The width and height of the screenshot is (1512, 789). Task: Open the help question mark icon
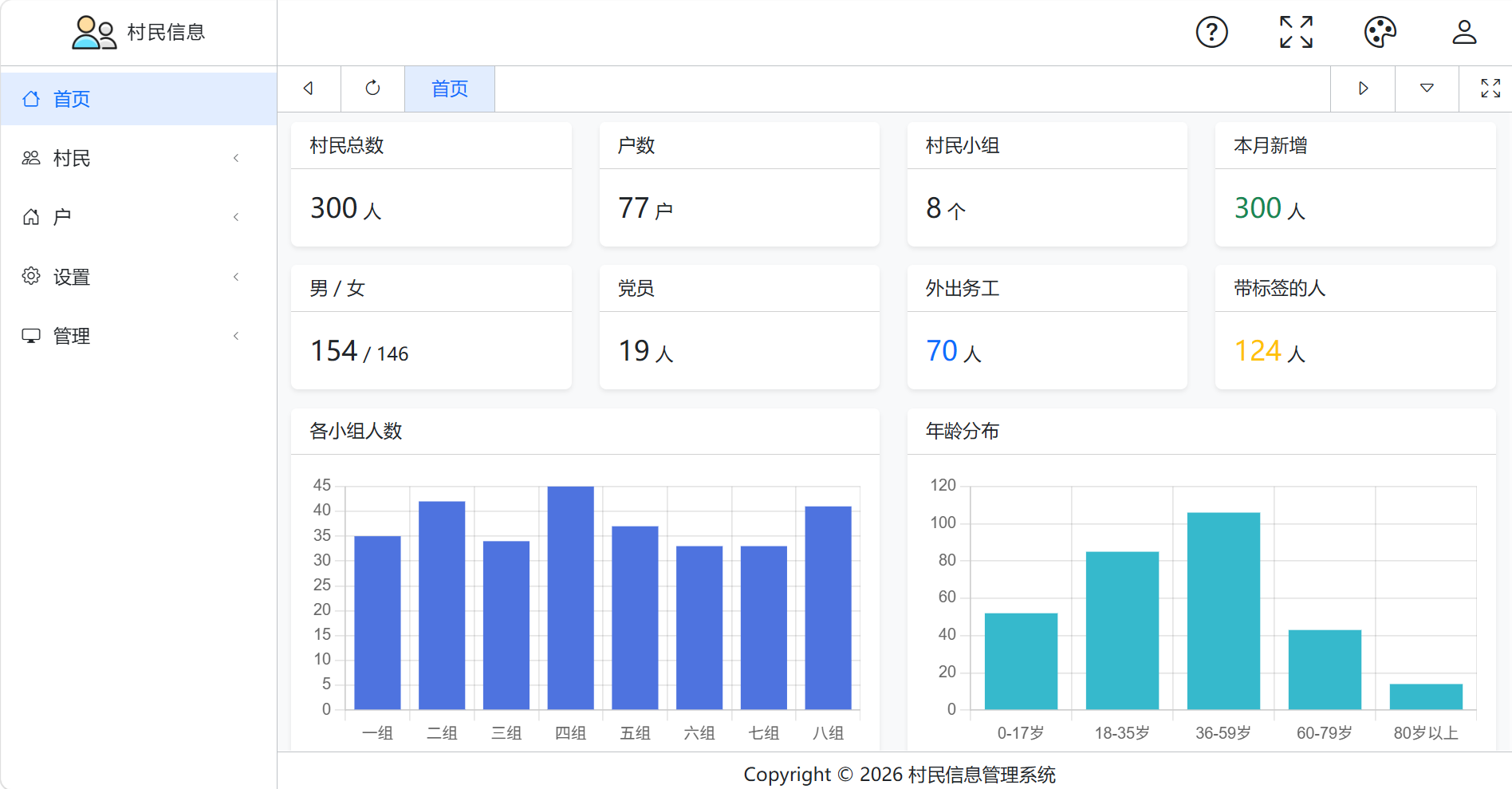(1211, 33)
